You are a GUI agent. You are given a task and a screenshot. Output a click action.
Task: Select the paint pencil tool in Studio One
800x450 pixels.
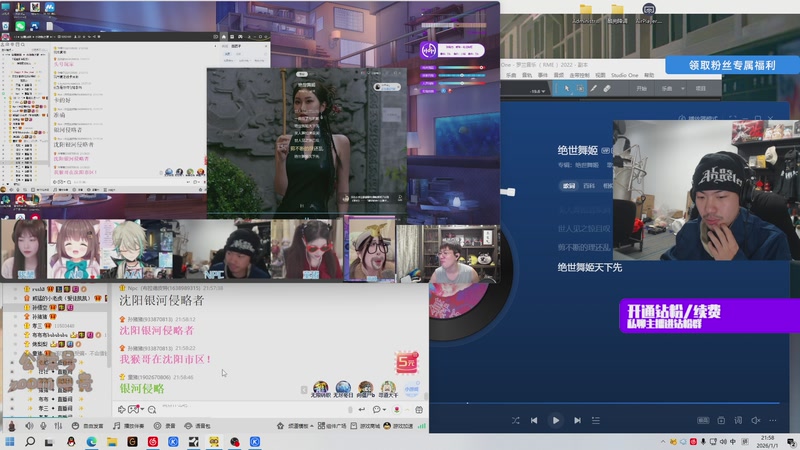(593, 89)
